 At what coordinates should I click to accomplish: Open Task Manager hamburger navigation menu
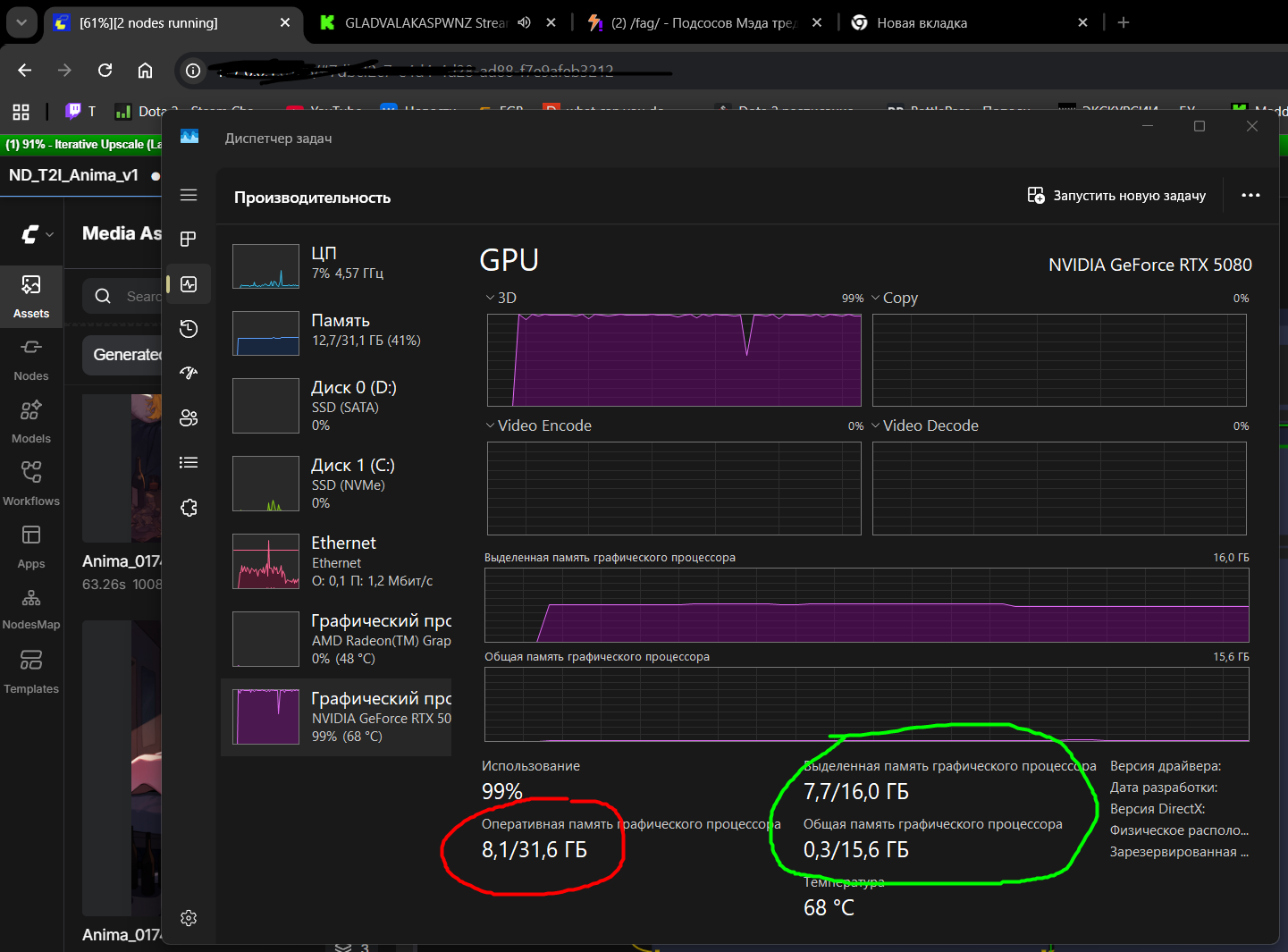click(189, 195)
